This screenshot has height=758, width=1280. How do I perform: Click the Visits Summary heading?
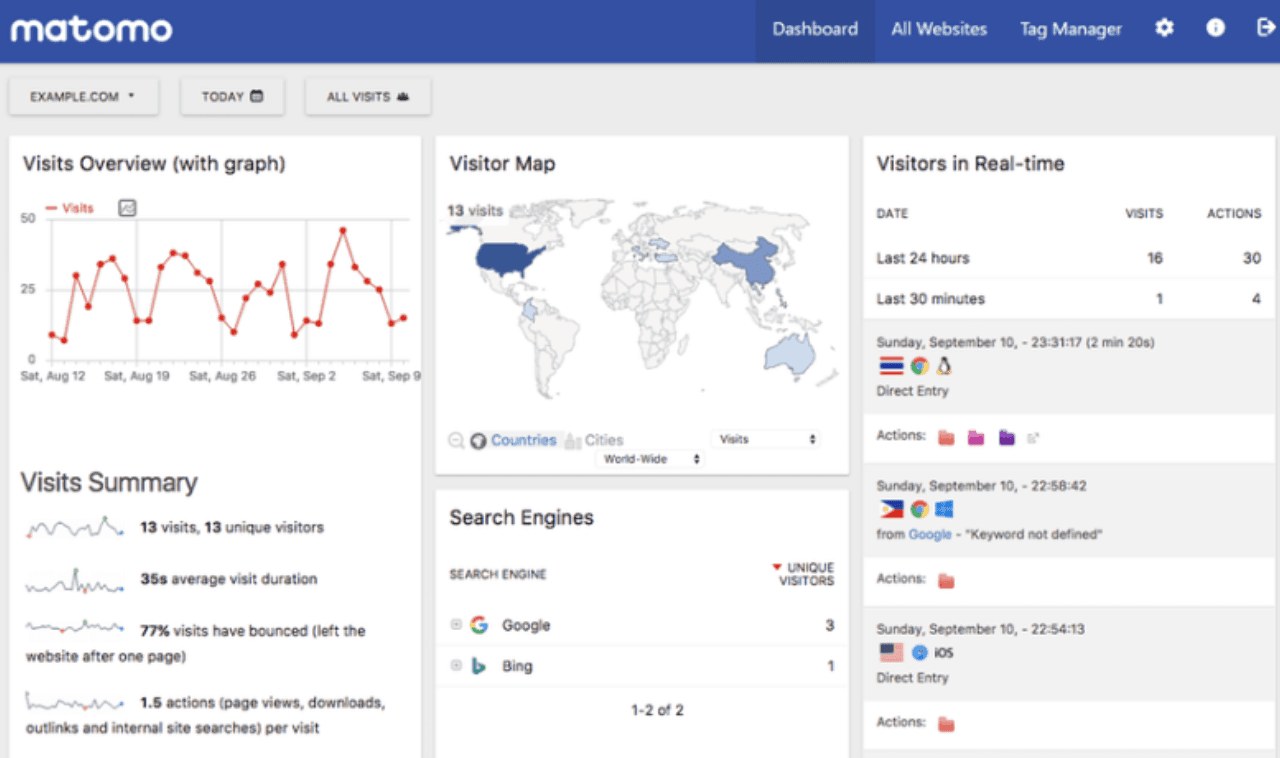109,483
